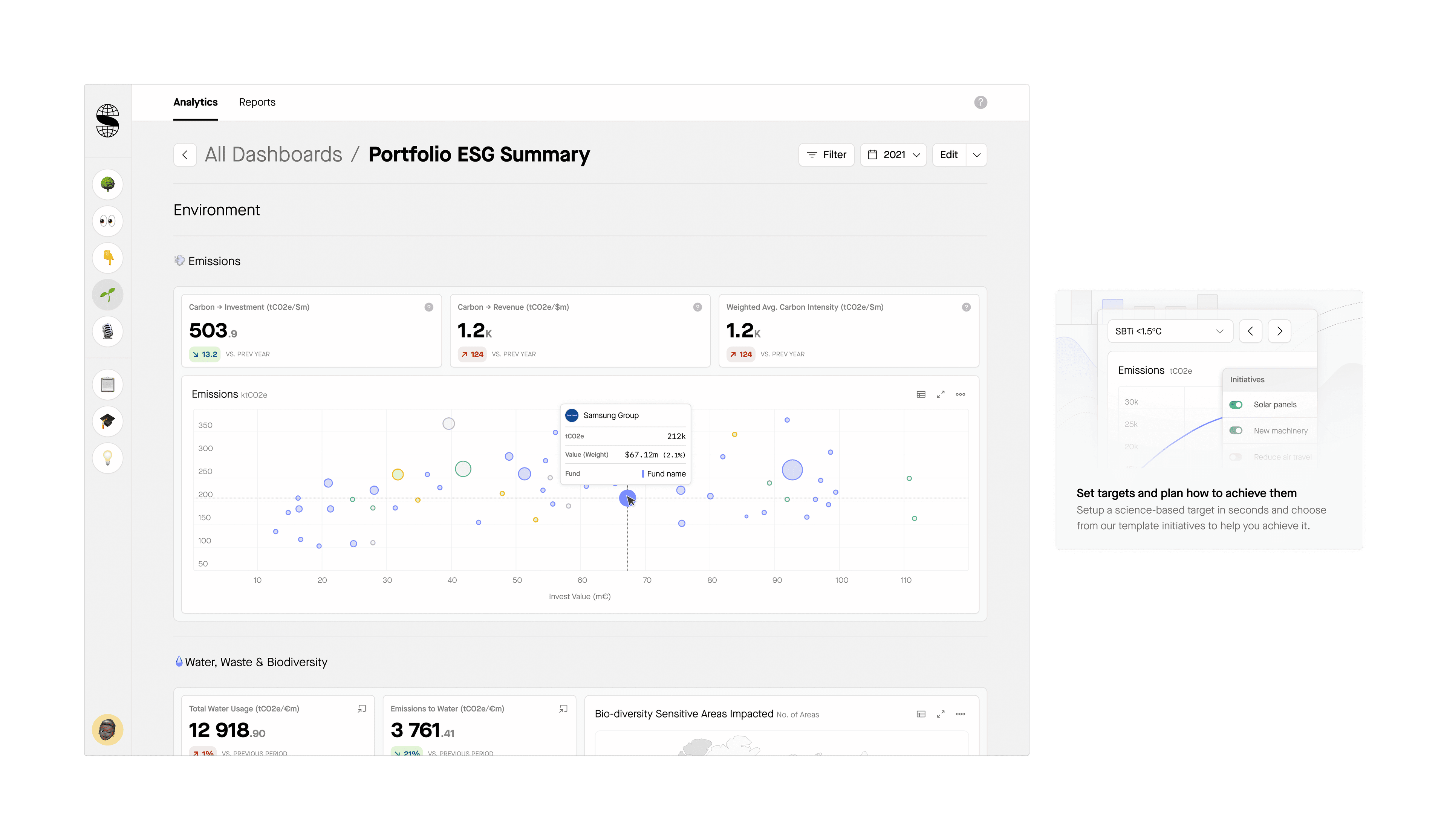
Task: Click the 12 918.90 water usage value
Action: (x=227, y=731)
